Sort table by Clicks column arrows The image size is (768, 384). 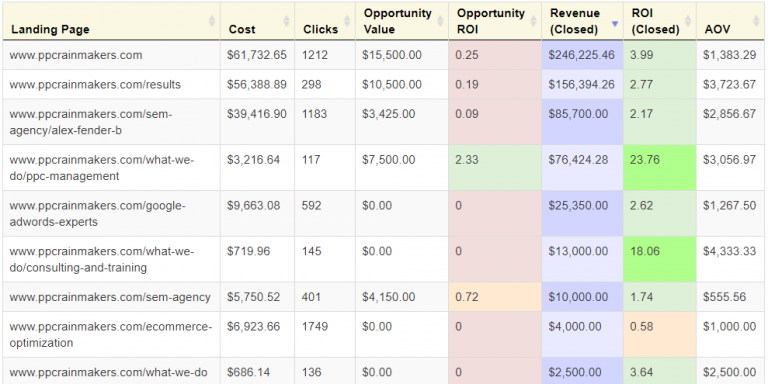(x=347, y=21)
